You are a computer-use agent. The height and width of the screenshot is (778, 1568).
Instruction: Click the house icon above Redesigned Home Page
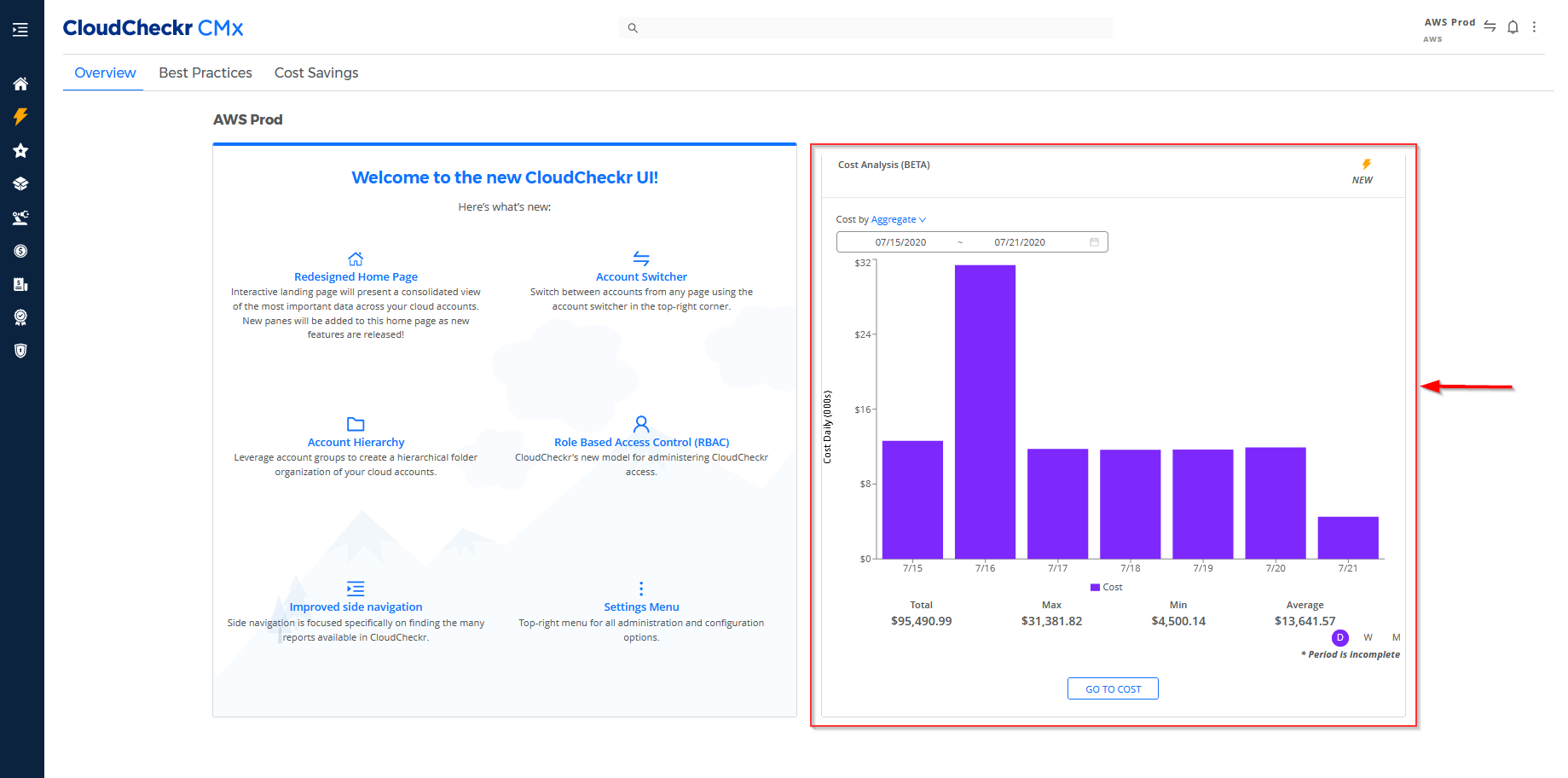click(x=356, y=258)
